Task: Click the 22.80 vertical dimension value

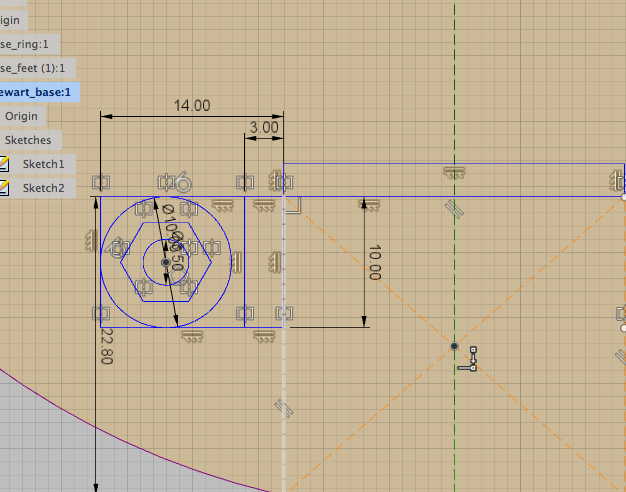Action: (106, 346)
